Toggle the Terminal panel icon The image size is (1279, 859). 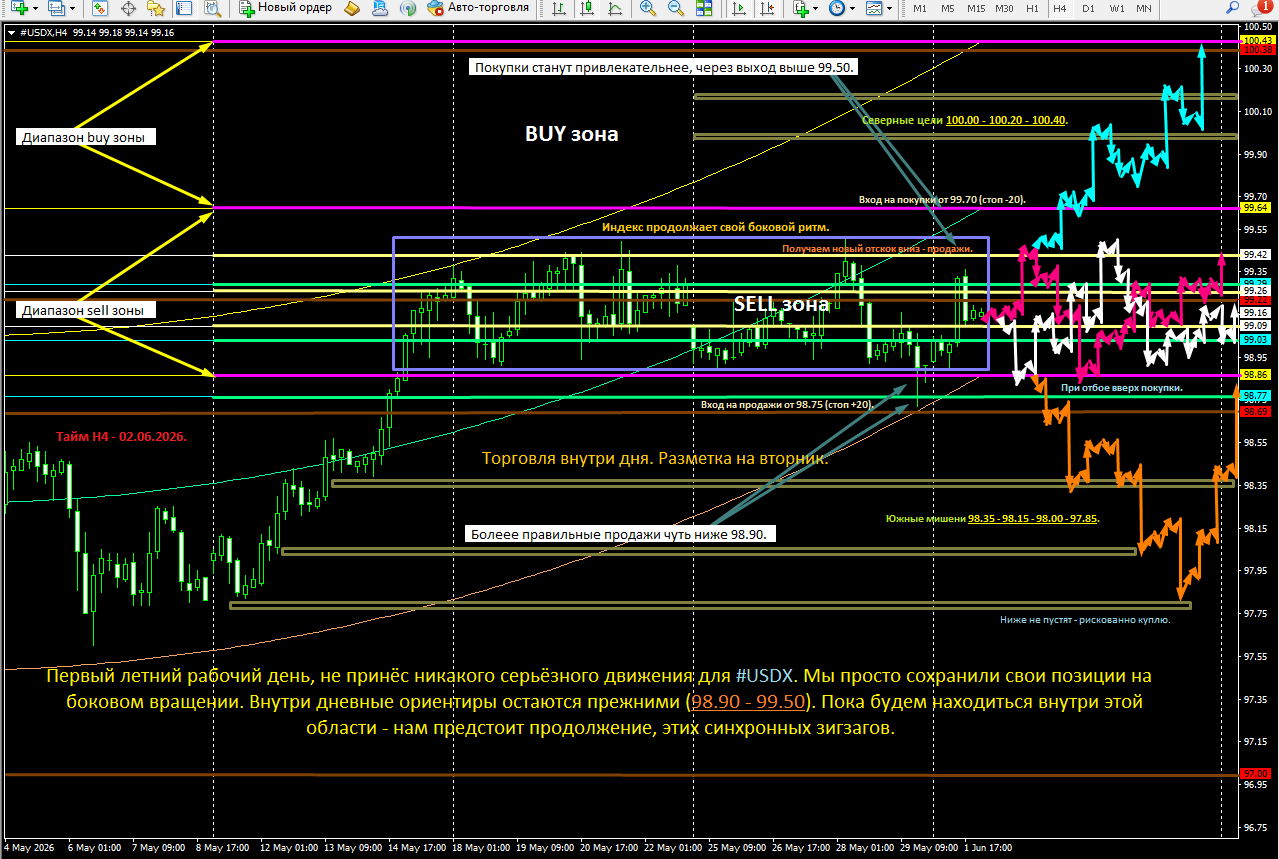click(183, 8)
